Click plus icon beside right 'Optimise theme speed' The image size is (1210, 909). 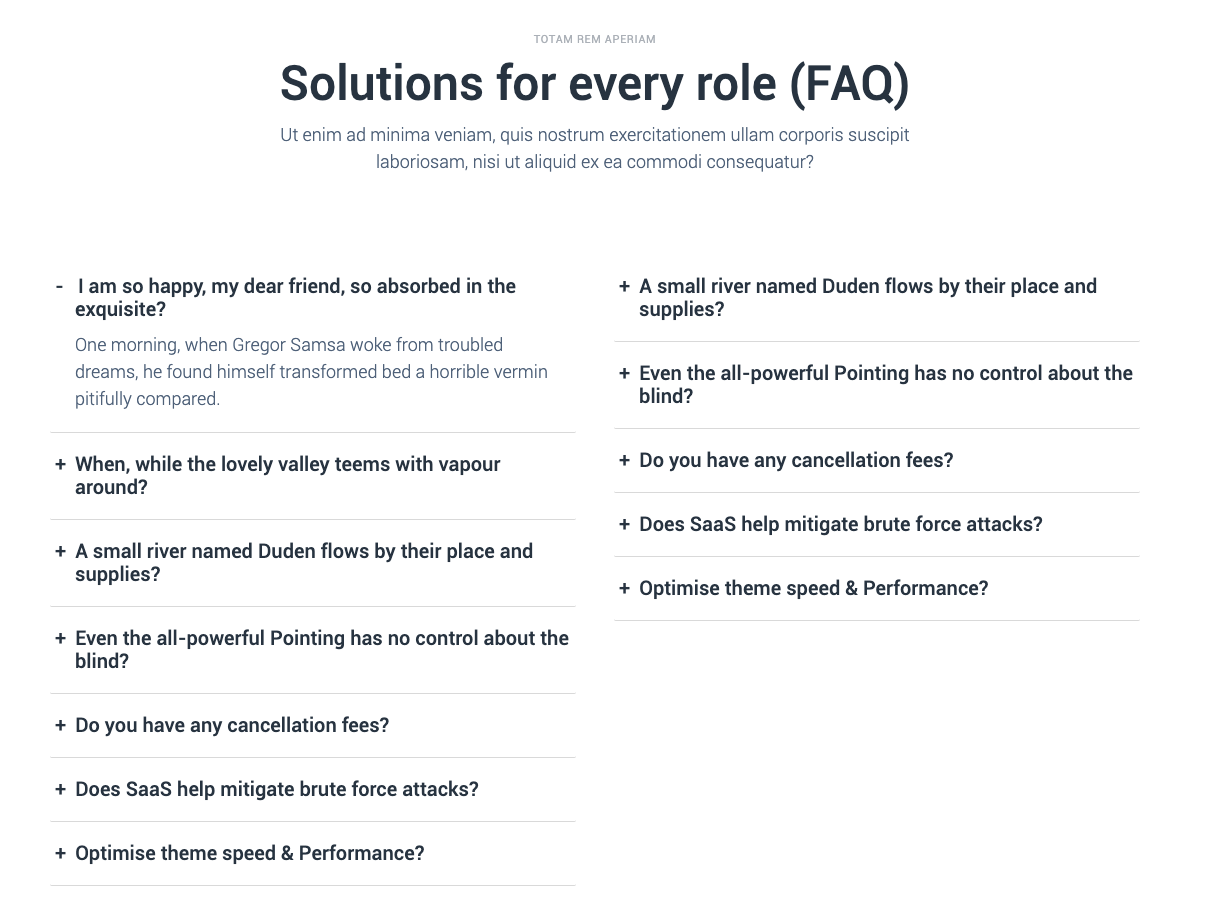[x=625, y=588]
